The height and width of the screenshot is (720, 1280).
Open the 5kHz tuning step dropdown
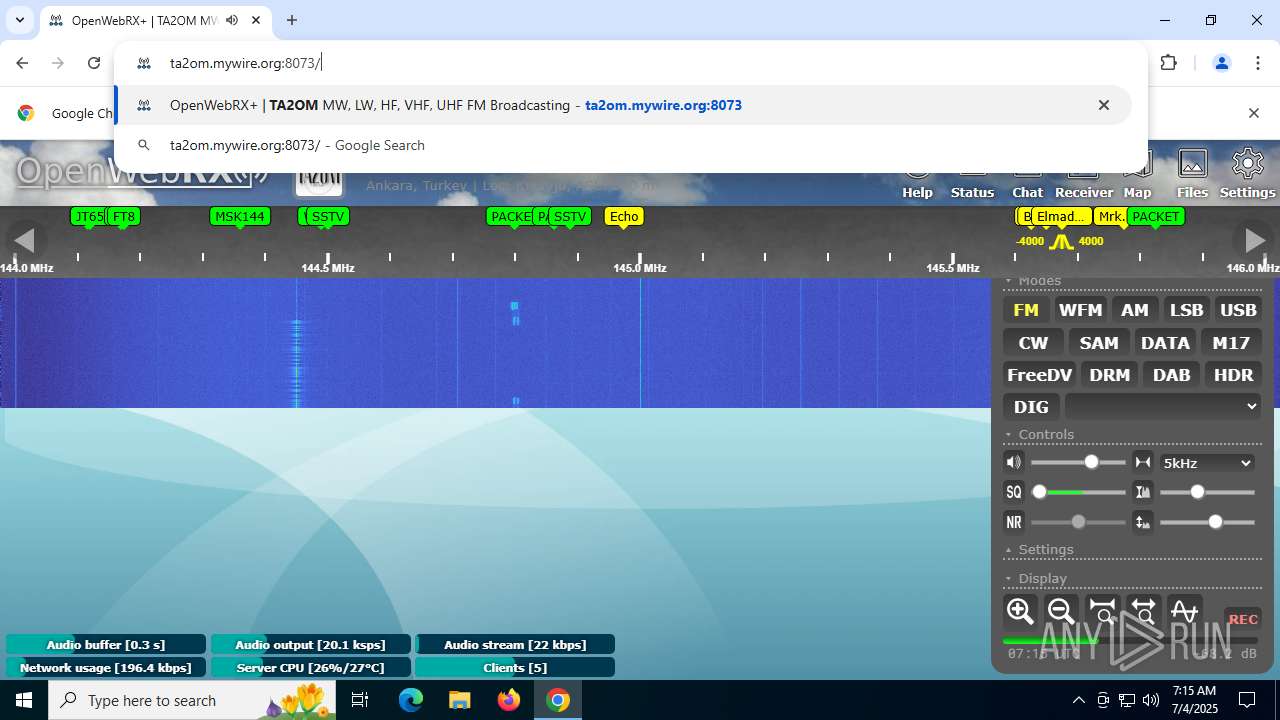[x=1207, y=463]
